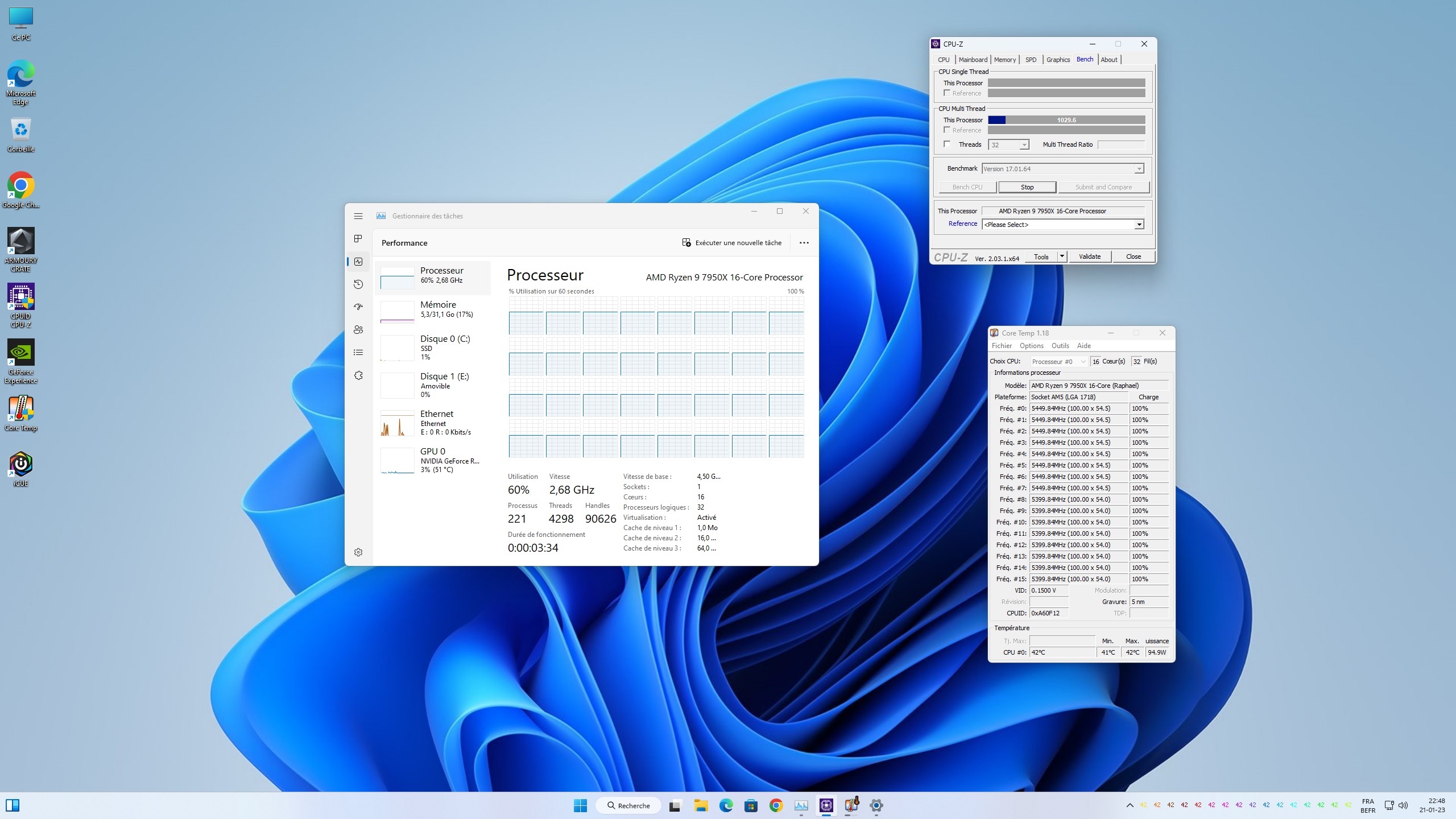Open App history page in Task Manager sidebar
The image size is (1456, 819).
(358, 284)
